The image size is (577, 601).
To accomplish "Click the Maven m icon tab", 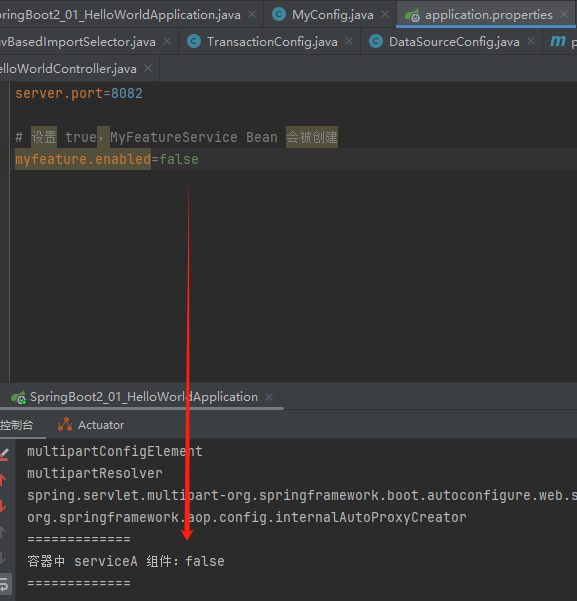I will point(558,41).
